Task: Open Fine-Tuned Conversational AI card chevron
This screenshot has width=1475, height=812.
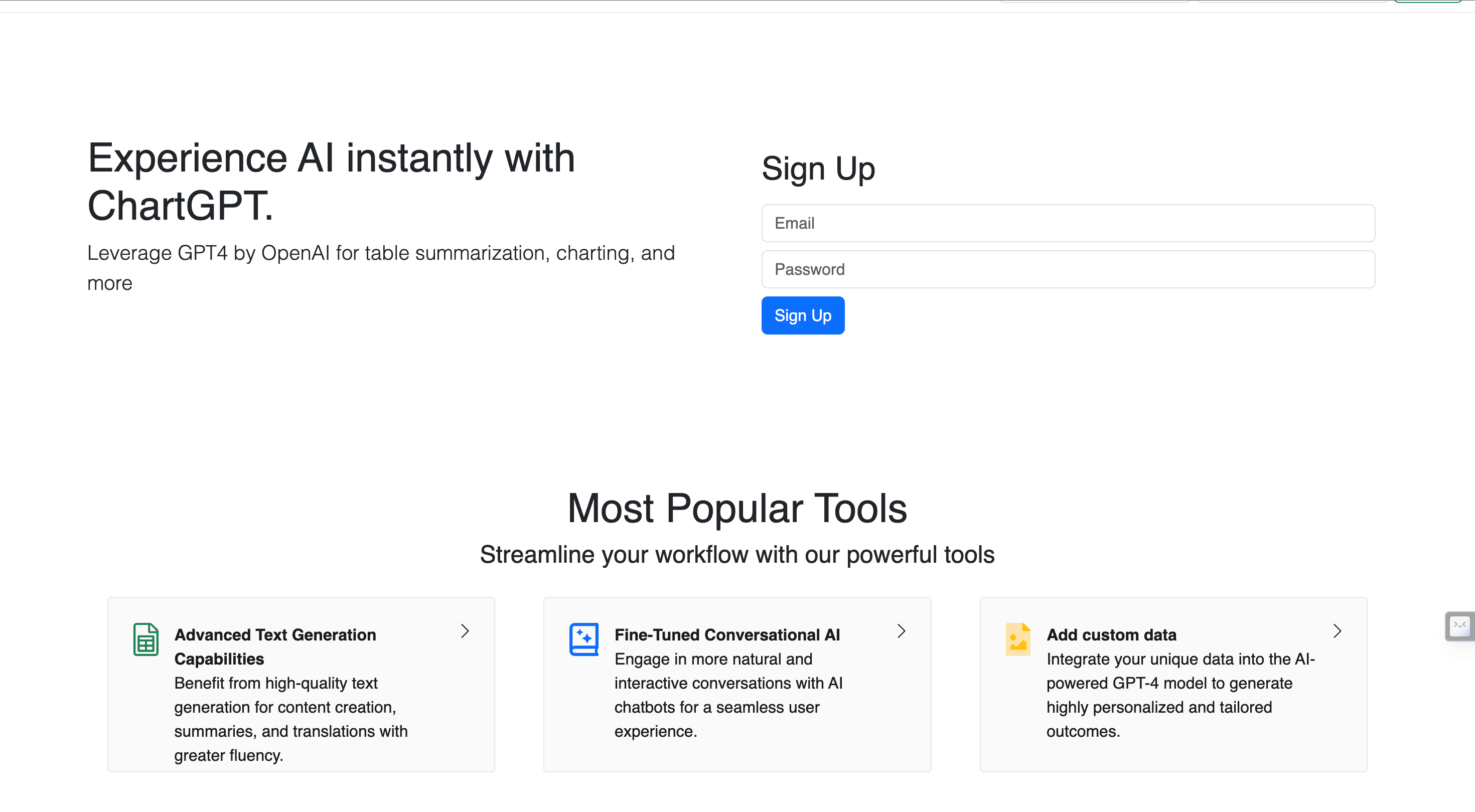Action: point(901,631)
